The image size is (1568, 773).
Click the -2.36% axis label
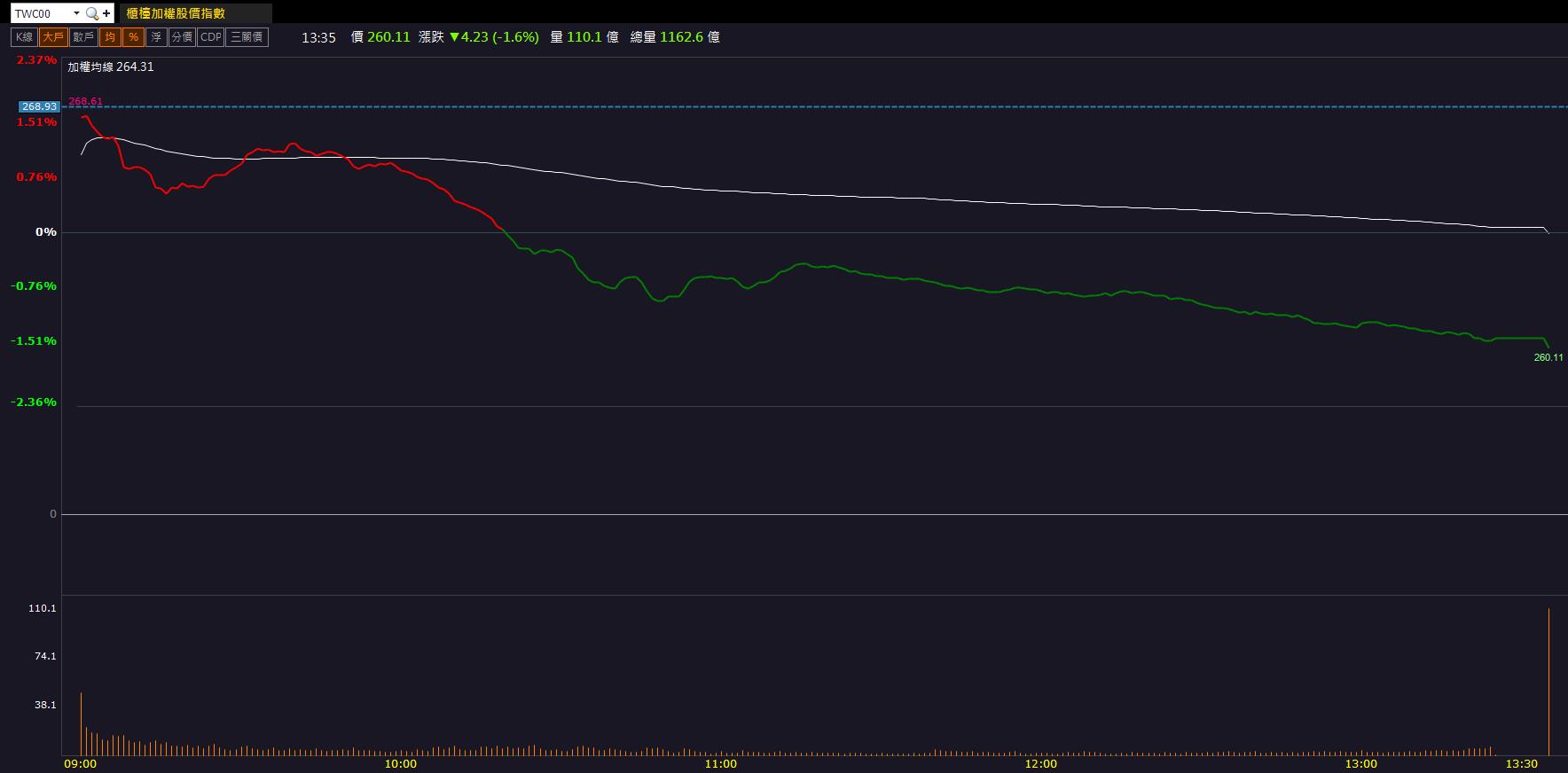(34, 402)
